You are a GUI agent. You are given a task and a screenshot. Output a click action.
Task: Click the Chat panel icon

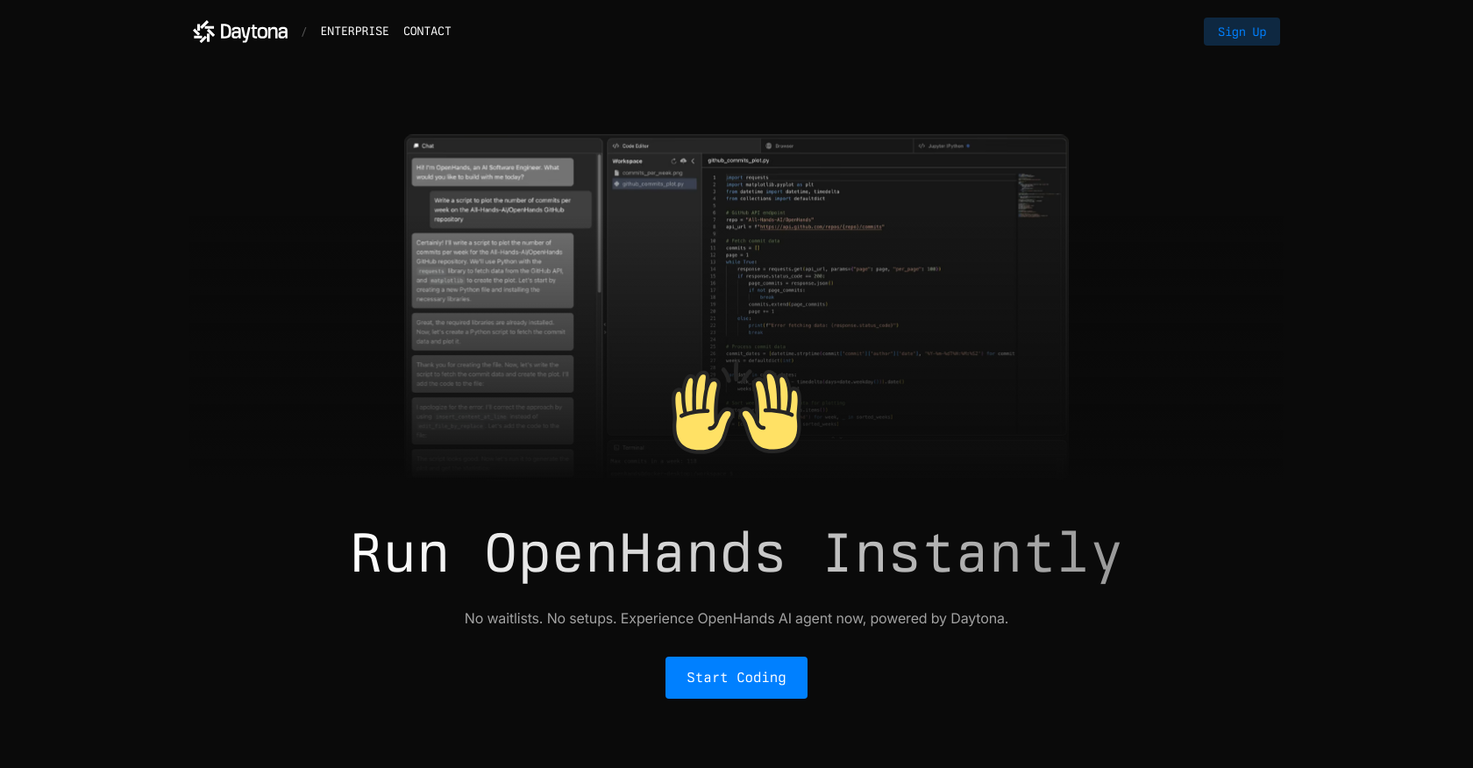tap(416, 146)
